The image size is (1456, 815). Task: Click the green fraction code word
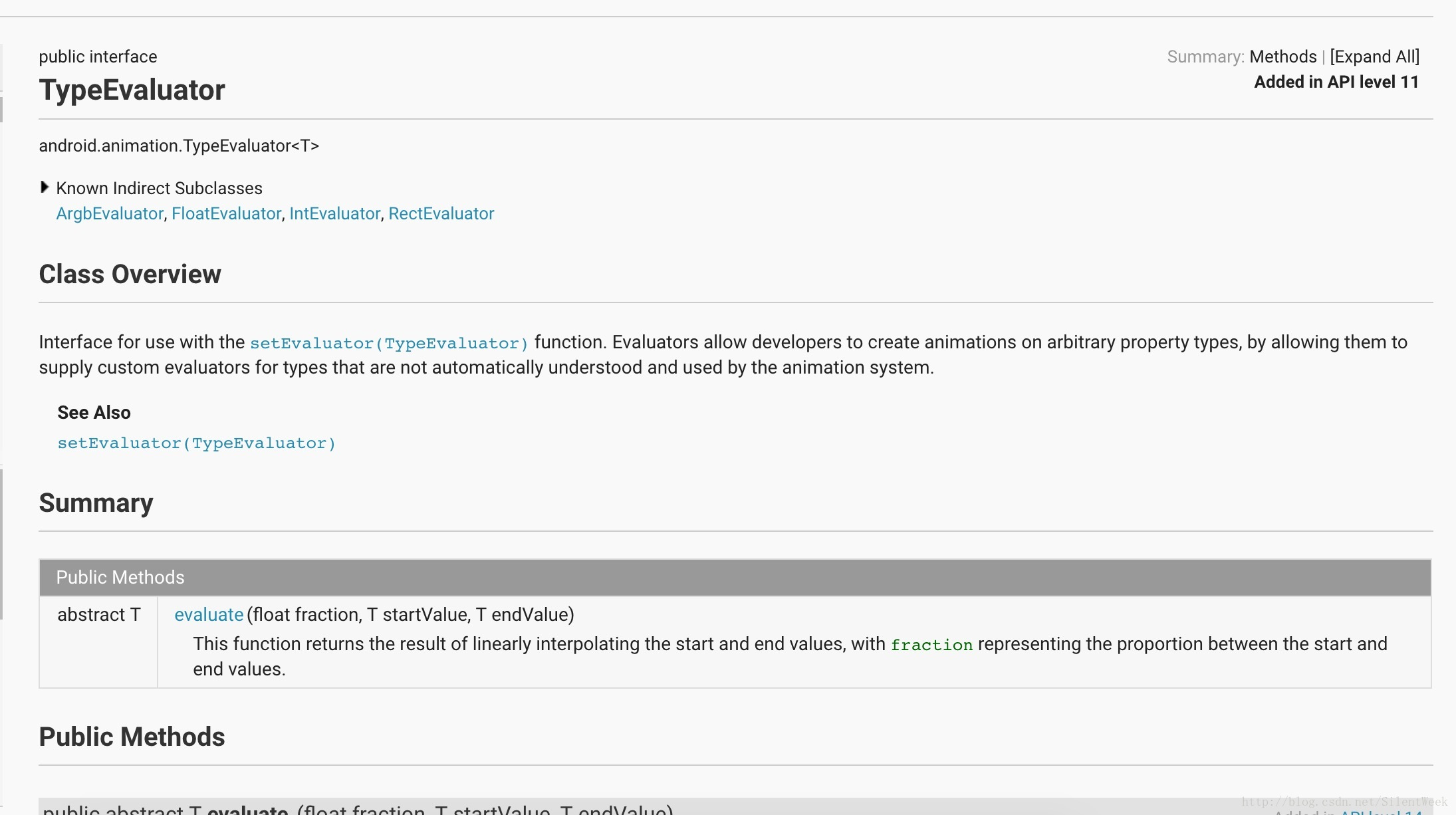[x=931, y=645]
